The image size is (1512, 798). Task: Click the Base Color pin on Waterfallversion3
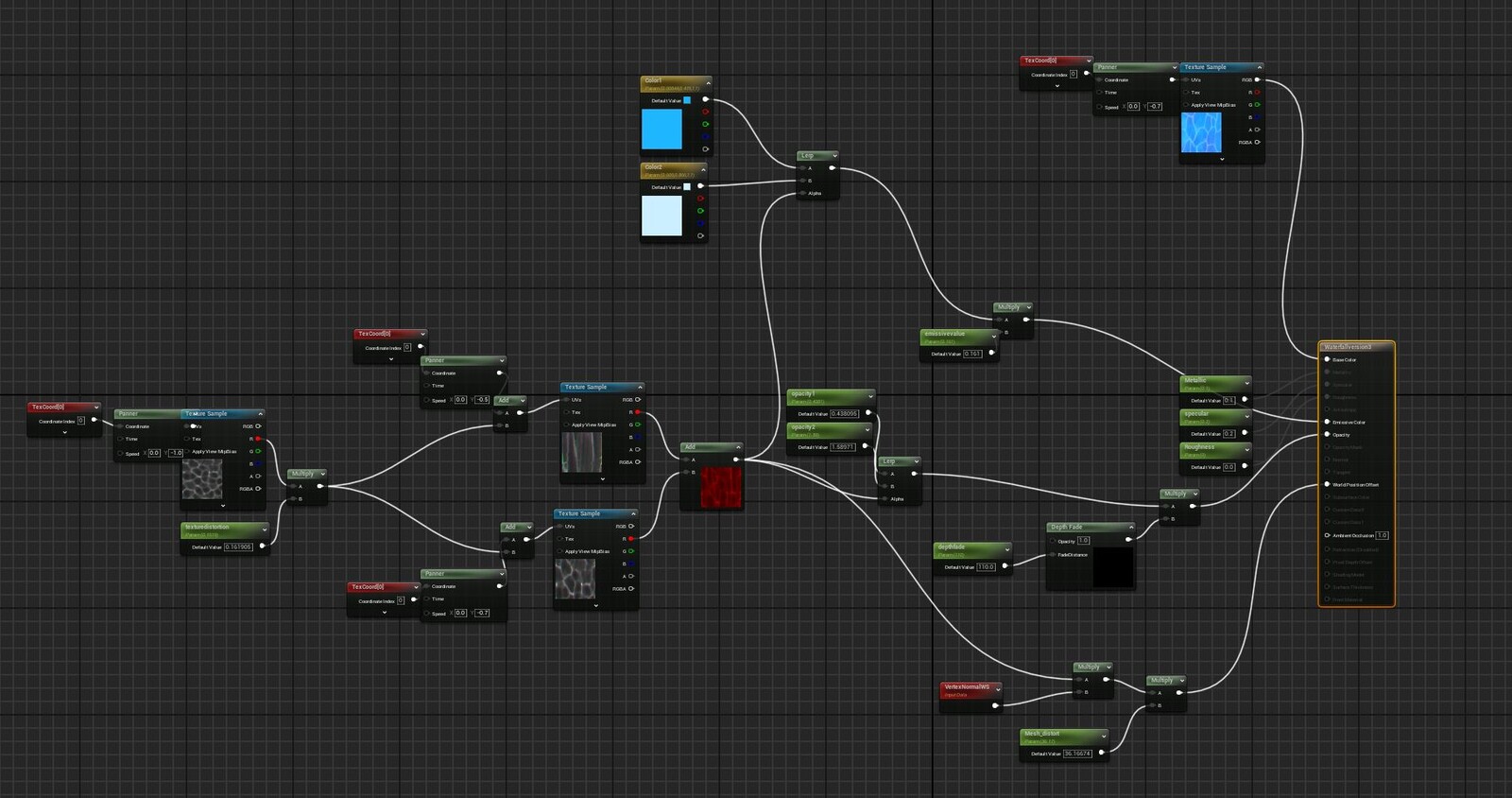1327,359
